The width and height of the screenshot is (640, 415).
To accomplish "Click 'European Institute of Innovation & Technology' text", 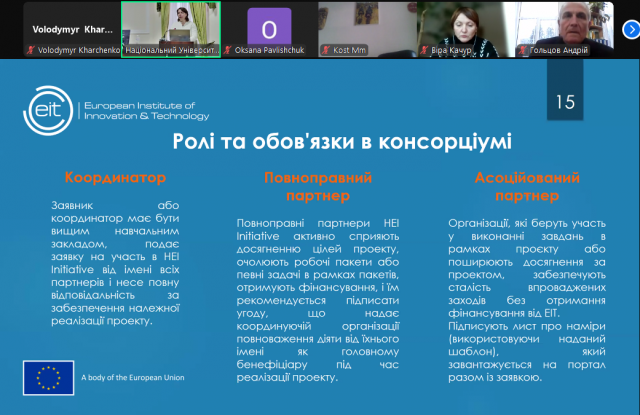I will [147, 111].
